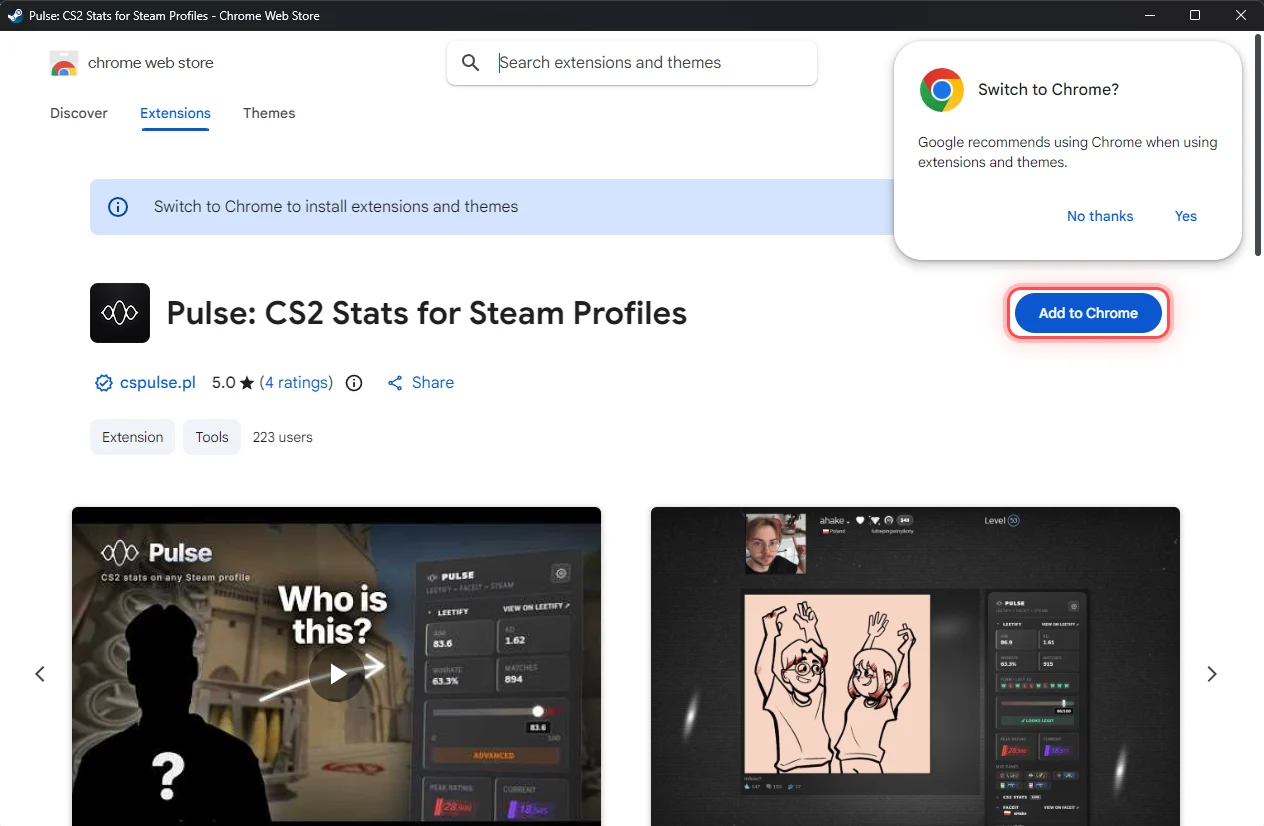
Task: Click the Pulse extension logo icon
Action: click(120, 313)
